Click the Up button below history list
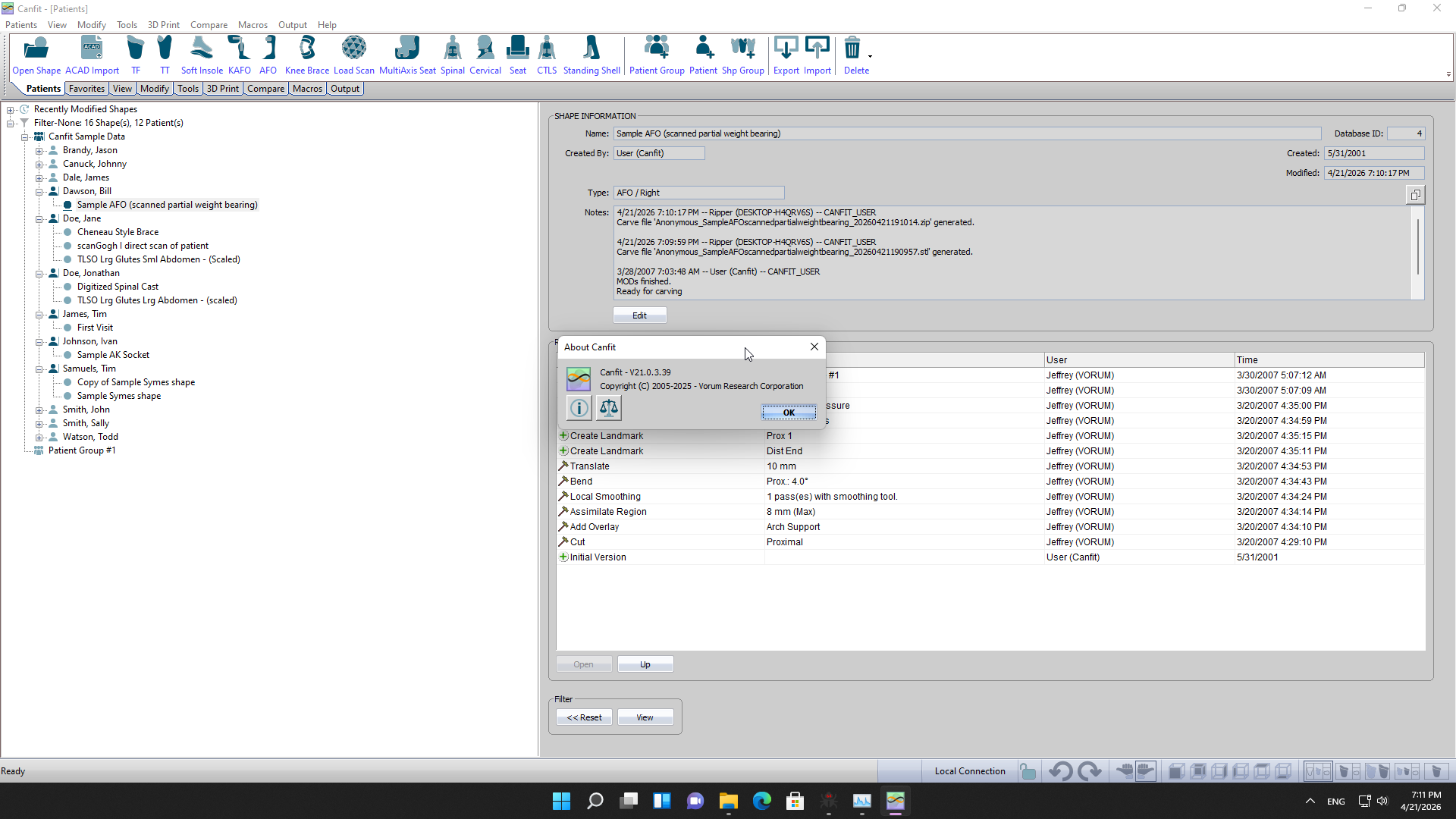The height and width of the screenshot is (819, 1456). tap(645, 664)
